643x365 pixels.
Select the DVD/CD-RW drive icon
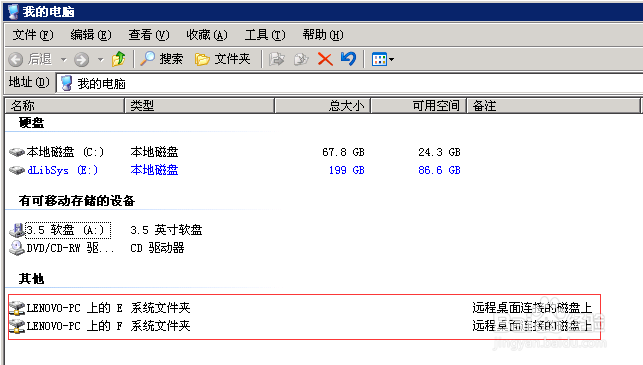[17, 248]
